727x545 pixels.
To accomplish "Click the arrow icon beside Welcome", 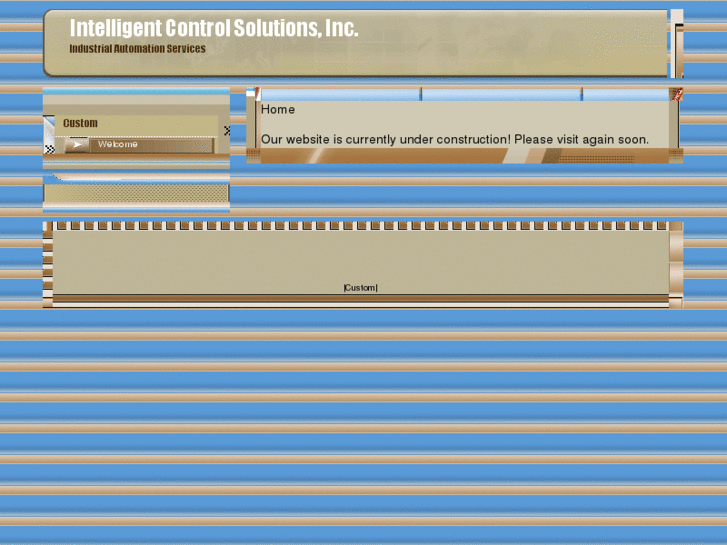I will (77, 145).
